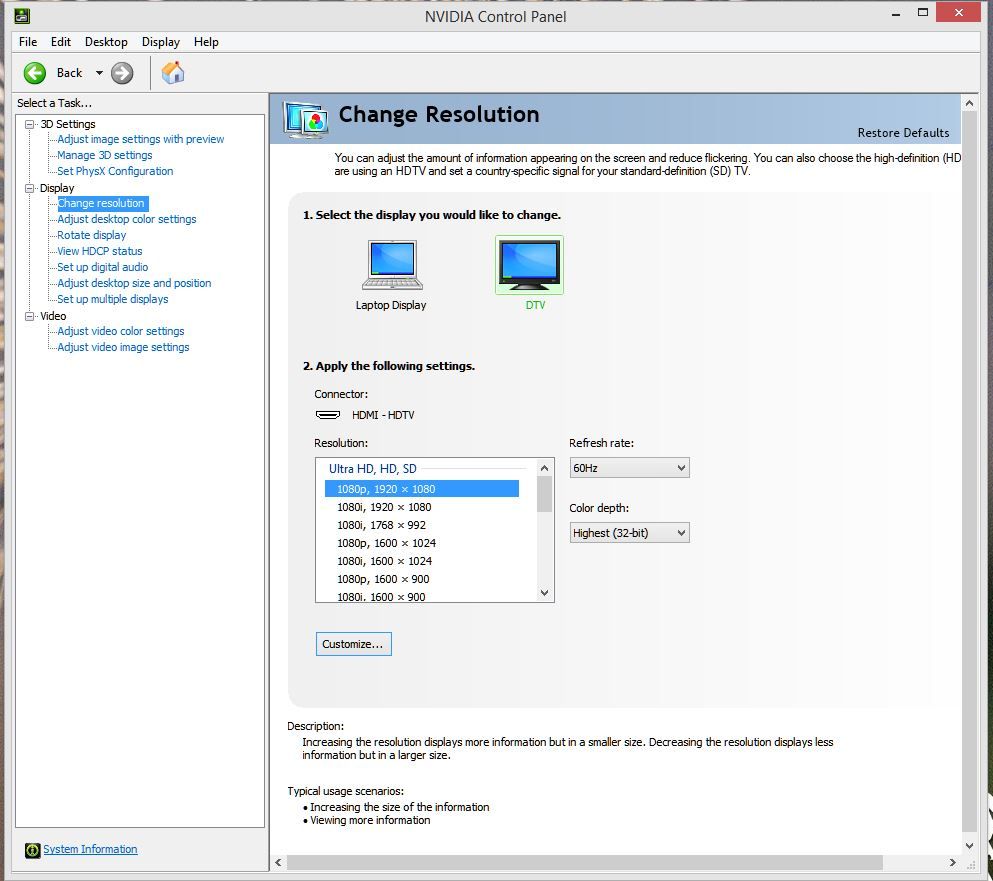Select resolution 1080i, 1920 × 1080
The height and width of the screenshot is (881, 993).
384,507
